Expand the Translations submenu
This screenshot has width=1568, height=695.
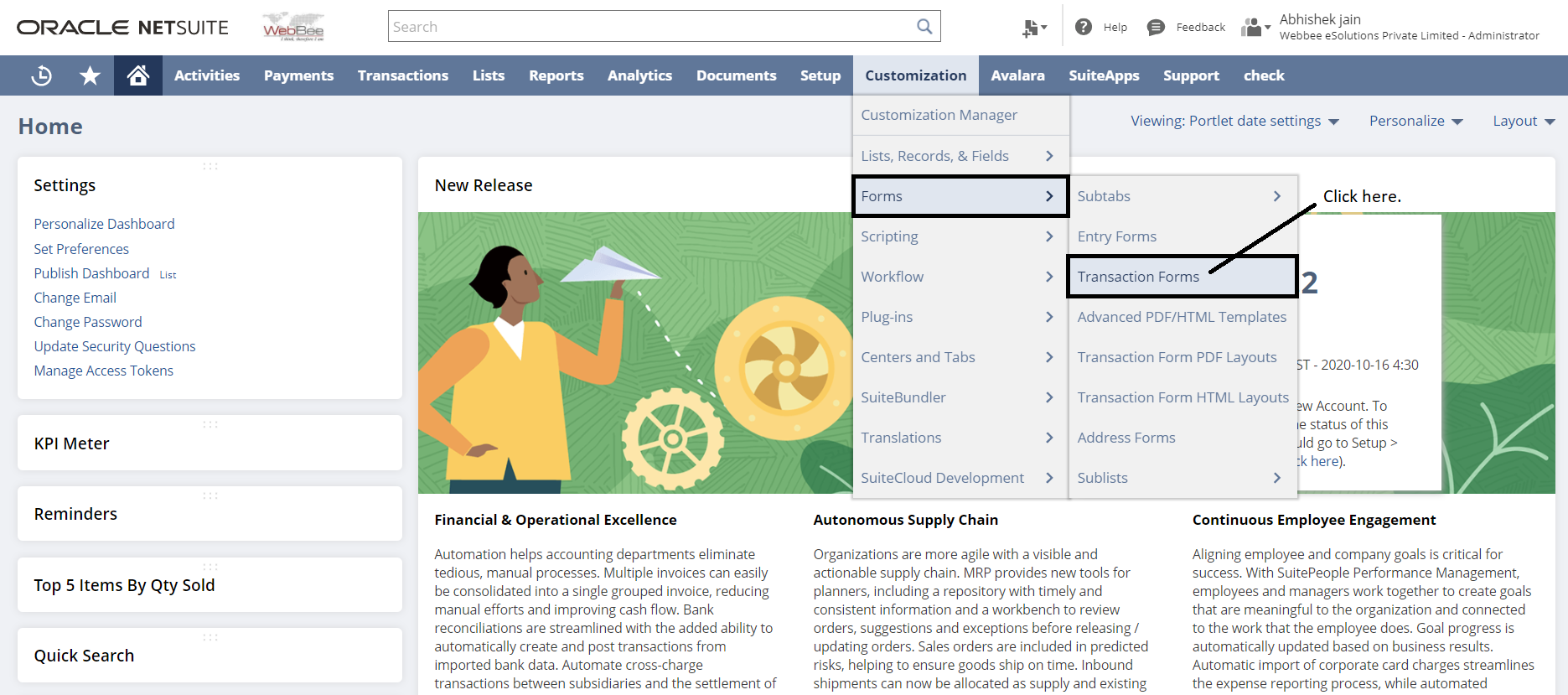click(961, 438)
